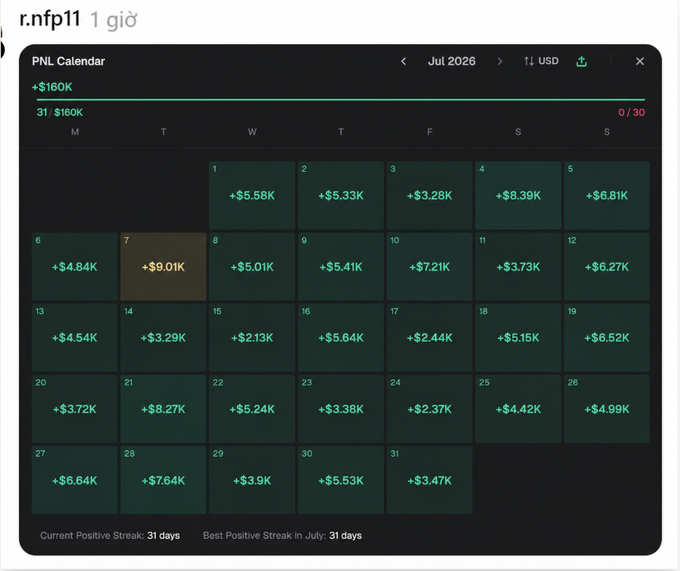This screenshot has width=680, height=571.
Task: Select July 5 cell showing +$6.81K
Action: pyautogui.click(x=607, y=195)
